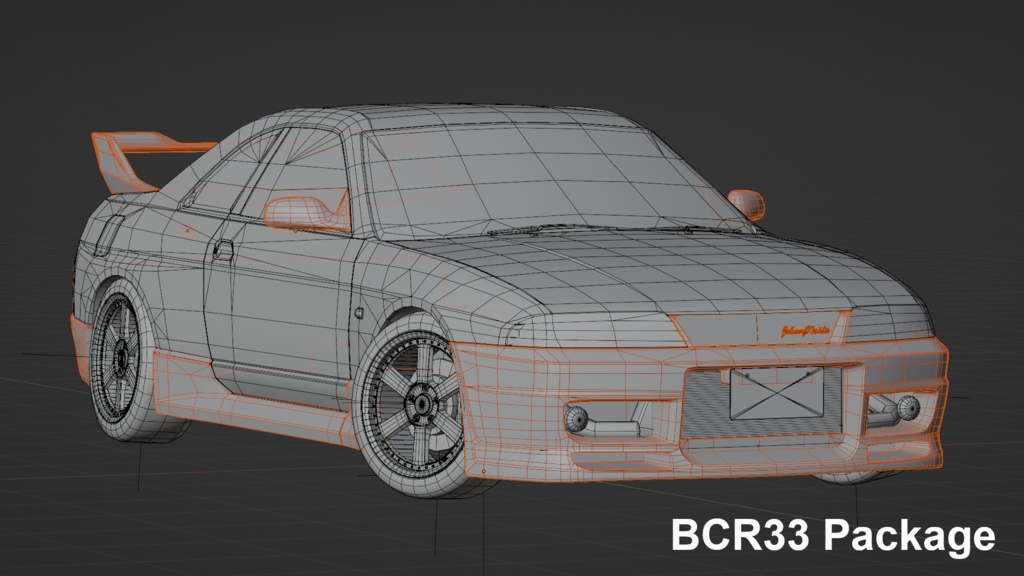Select the front-right wheel rim

click(420, 400)
